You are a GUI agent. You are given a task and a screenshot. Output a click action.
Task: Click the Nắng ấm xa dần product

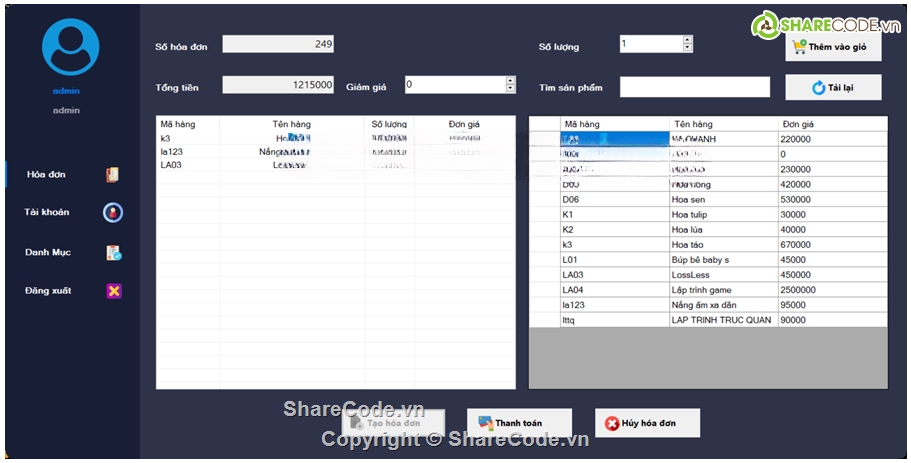tap(723, 305)
